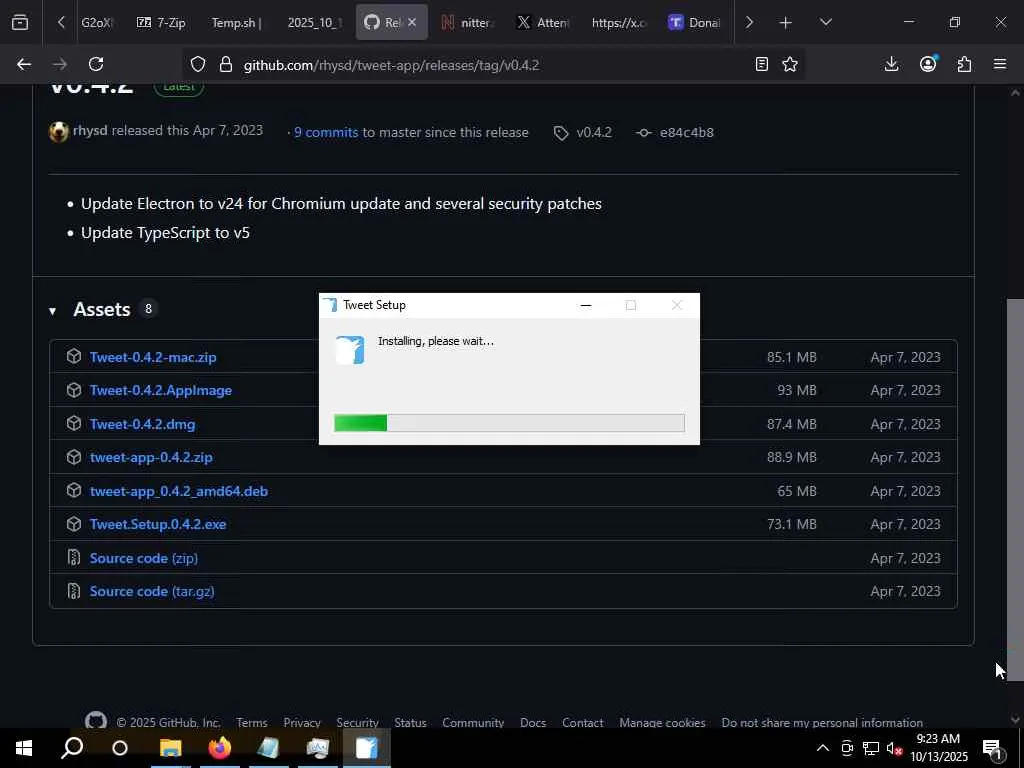This screenshot has height=768, width=1024.
Task: Open the Firefox hamburger application menu
Action: point(1000,64)
